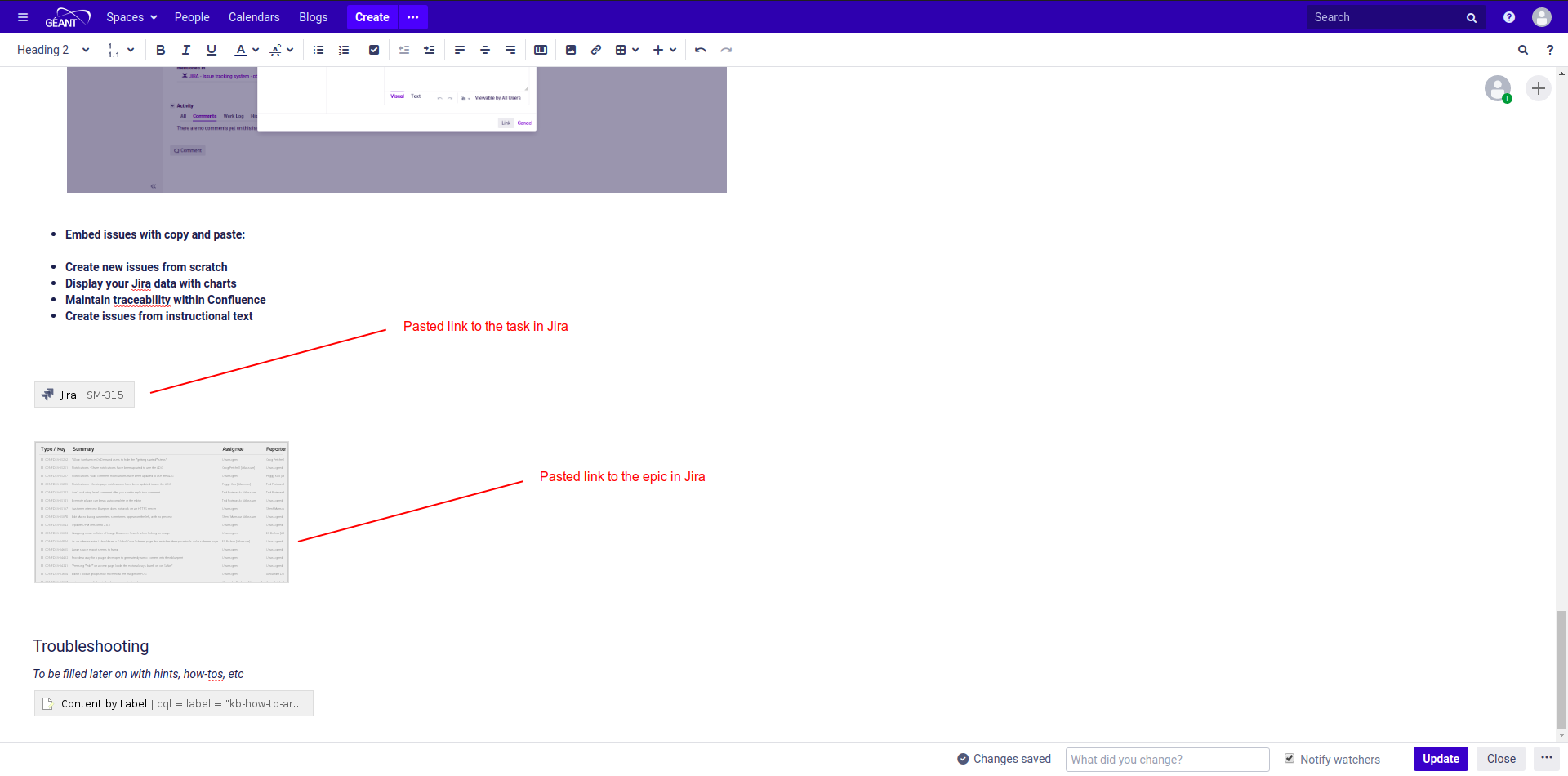Image resolution: width=1568 pixels, height=776 pixels.
Task: Open the Heading 2 paragraph style dropdown
Action: 53,50
